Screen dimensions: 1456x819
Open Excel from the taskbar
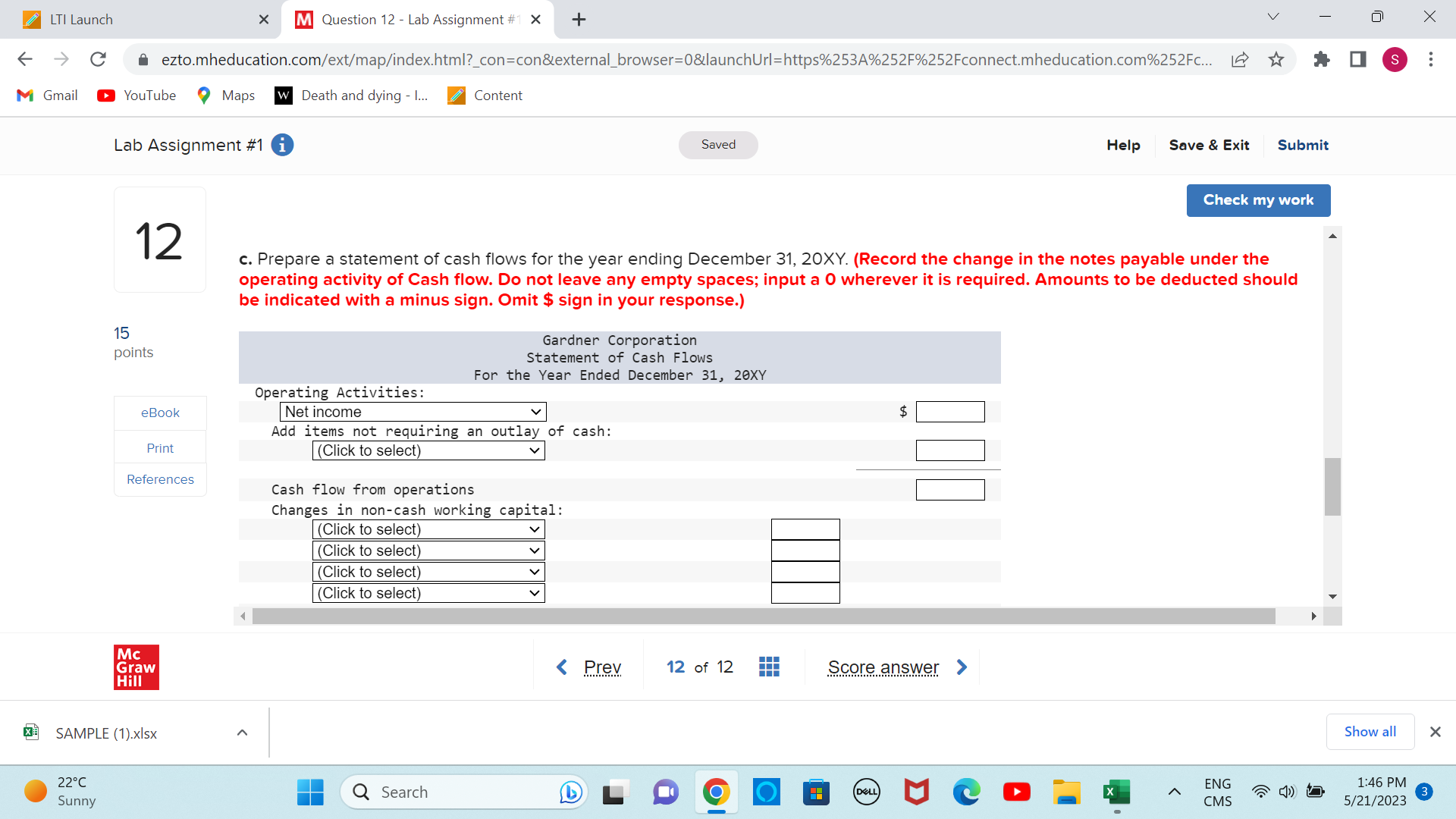[1116, 792]
